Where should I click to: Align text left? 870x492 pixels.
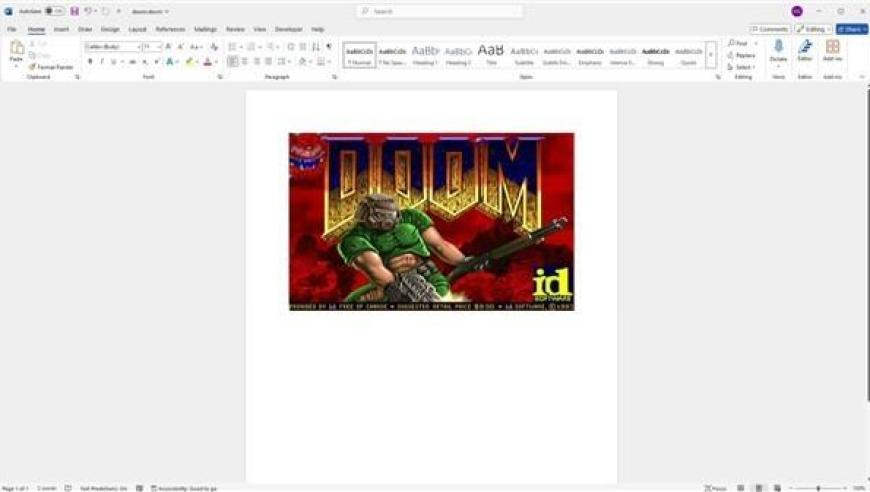232,62
